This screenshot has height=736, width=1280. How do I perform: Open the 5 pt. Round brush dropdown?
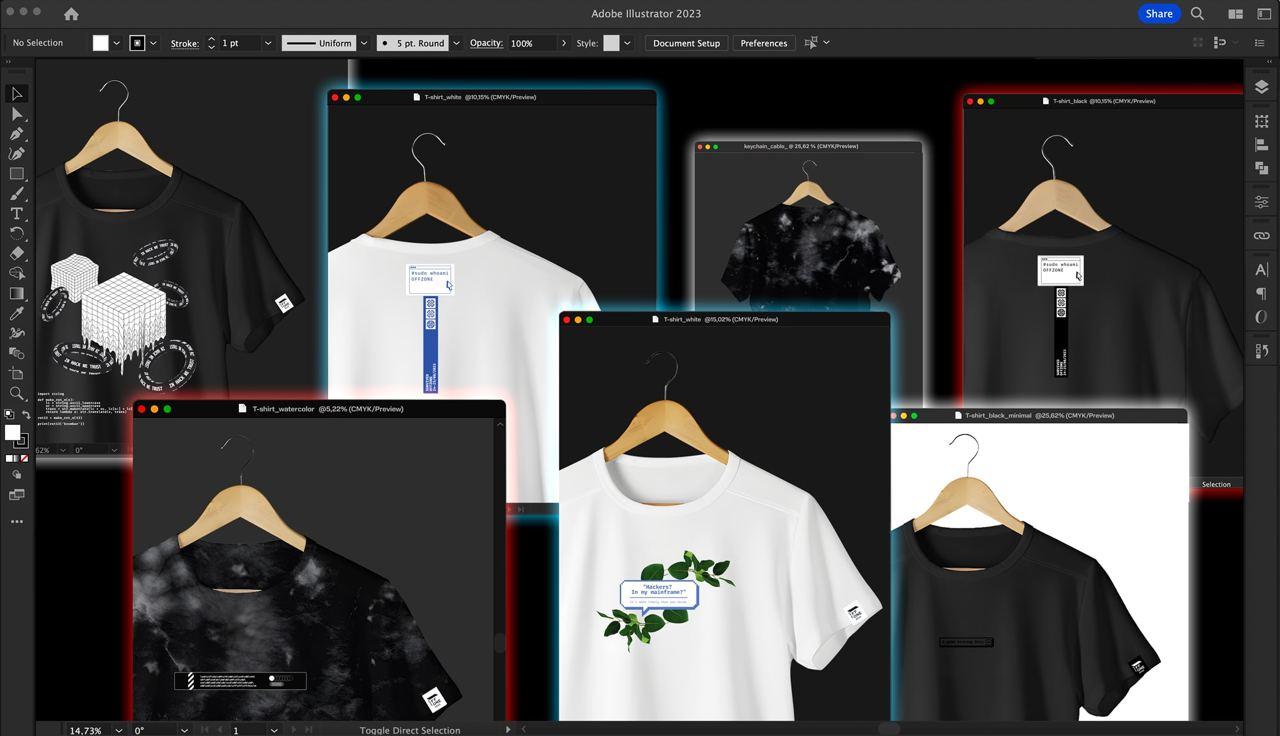click(x=456, y=43)
